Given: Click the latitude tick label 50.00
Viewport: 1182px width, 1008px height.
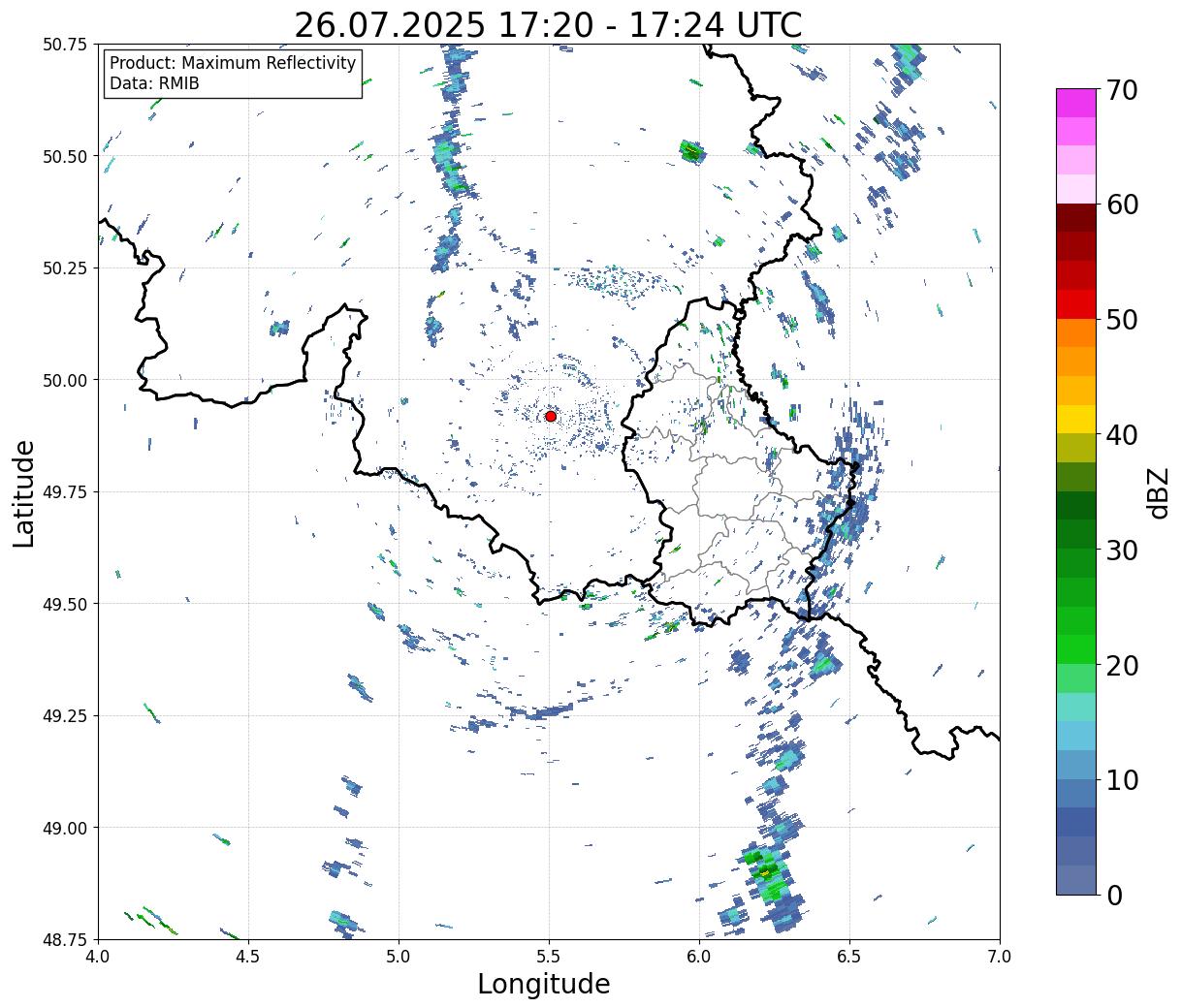Looking at the screenshot, I should pos(65,380).
